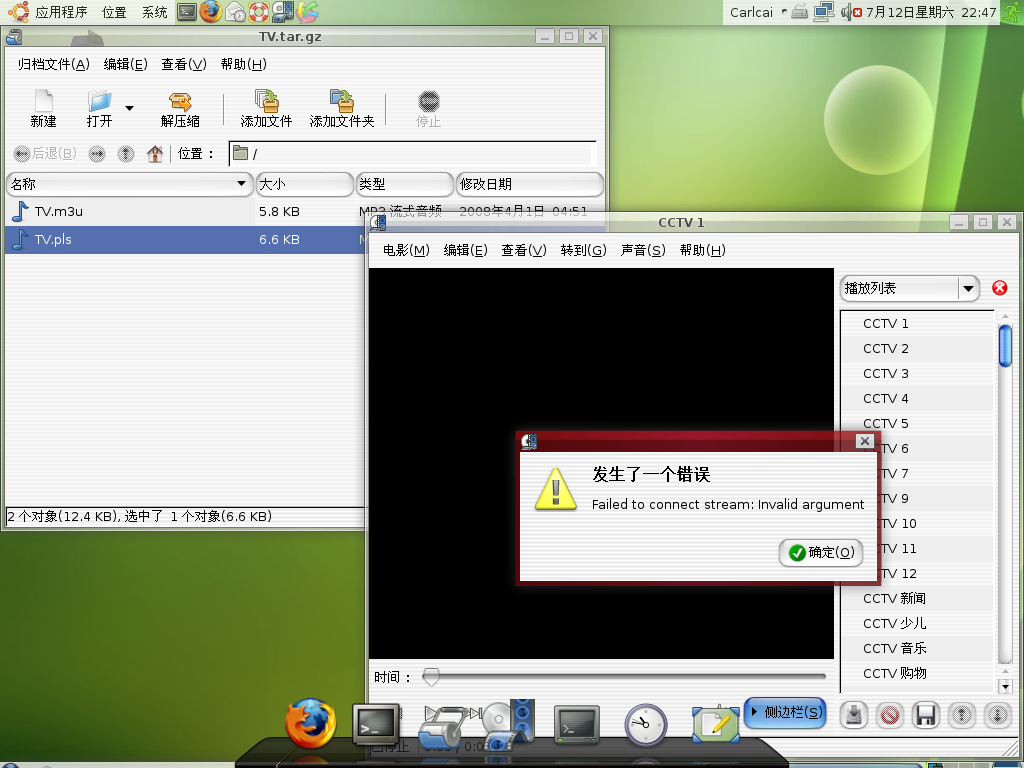The height and width of the screenshot is (768, 1024).
Task: Sort by Modified Date (修改日期) column header
Action: point(529,184)
